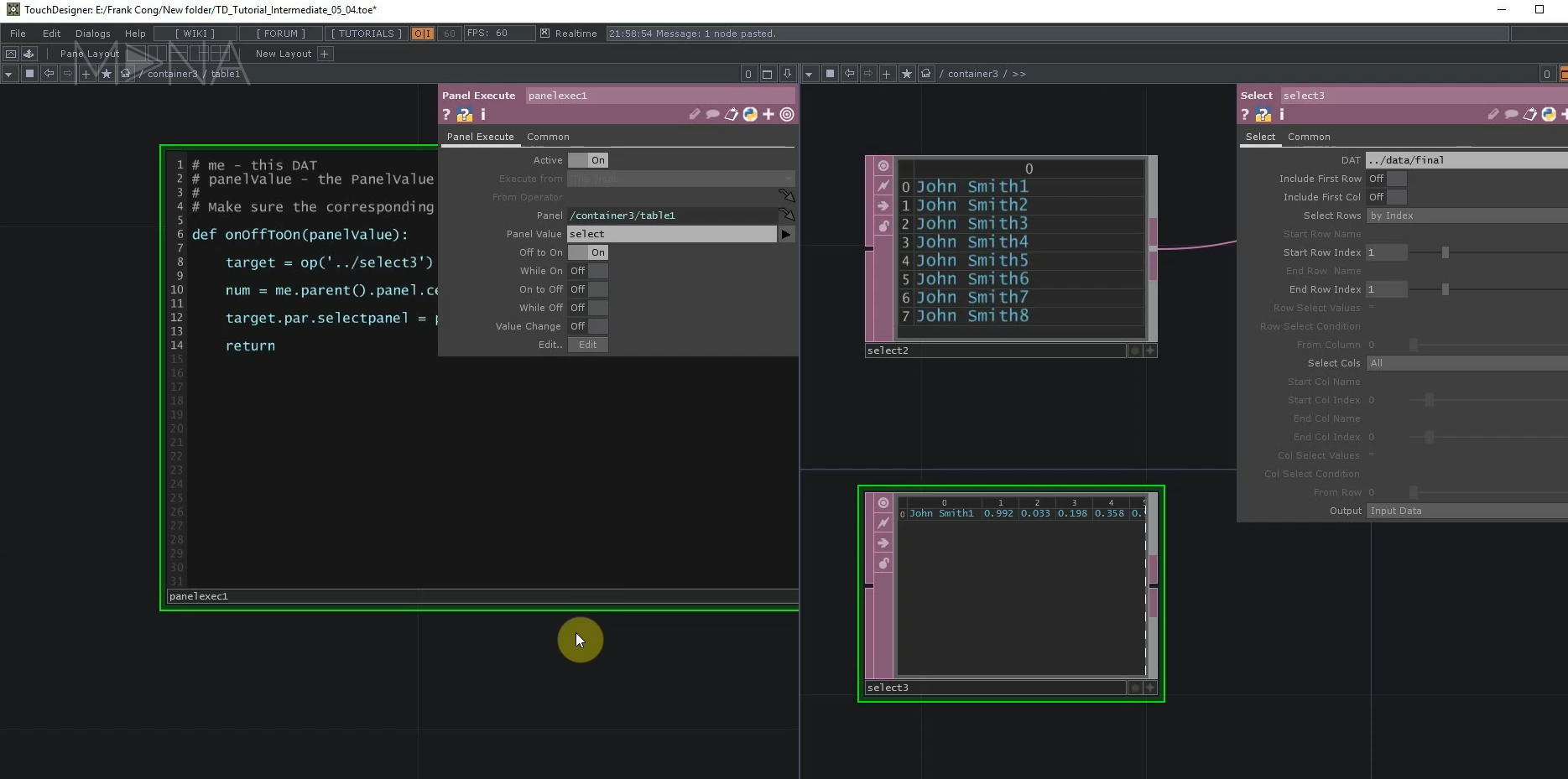
Task: Click pencil edit icon in select3 header
Action: (1492, 115)
